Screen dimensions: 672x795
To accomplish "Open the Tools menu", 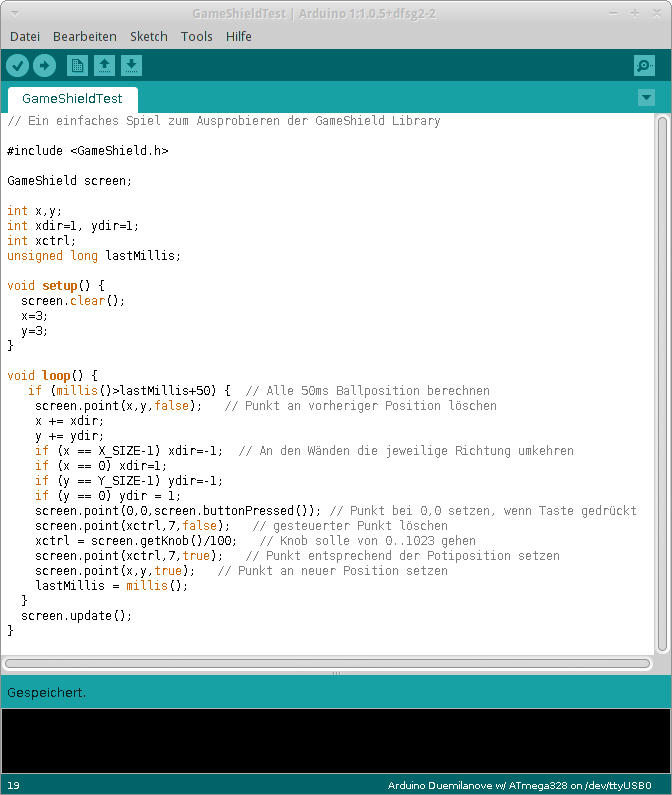I will point(197,36).
